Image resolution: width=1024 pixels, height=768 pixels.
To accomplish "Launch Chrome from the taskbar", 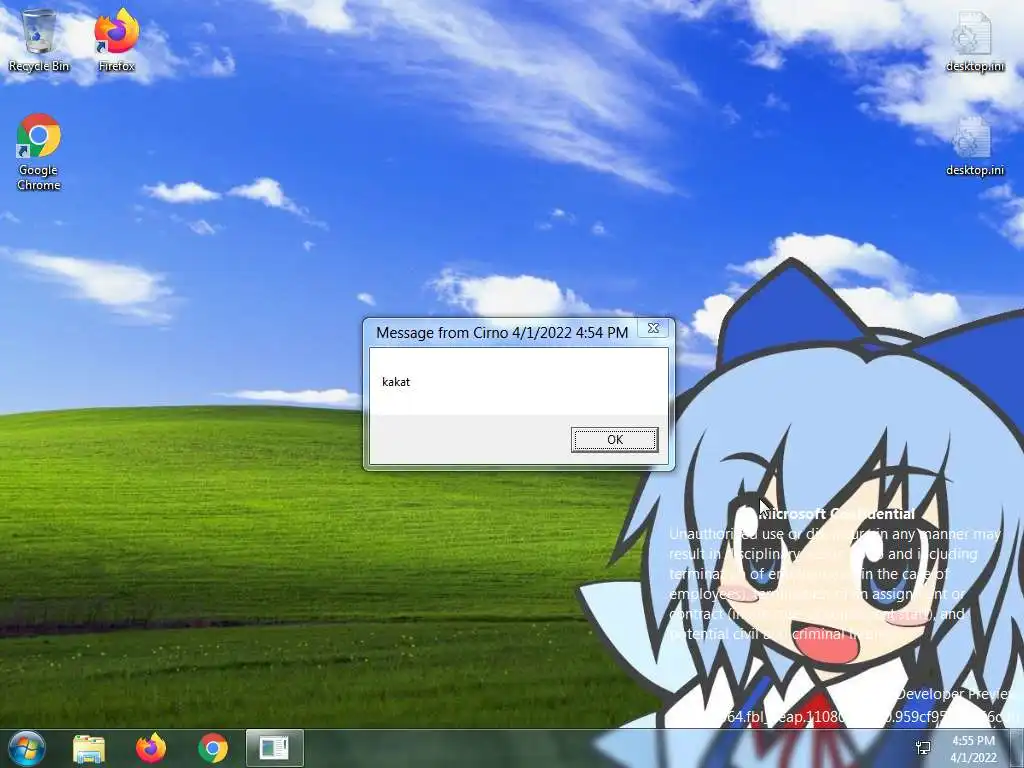I will (213, 748).
